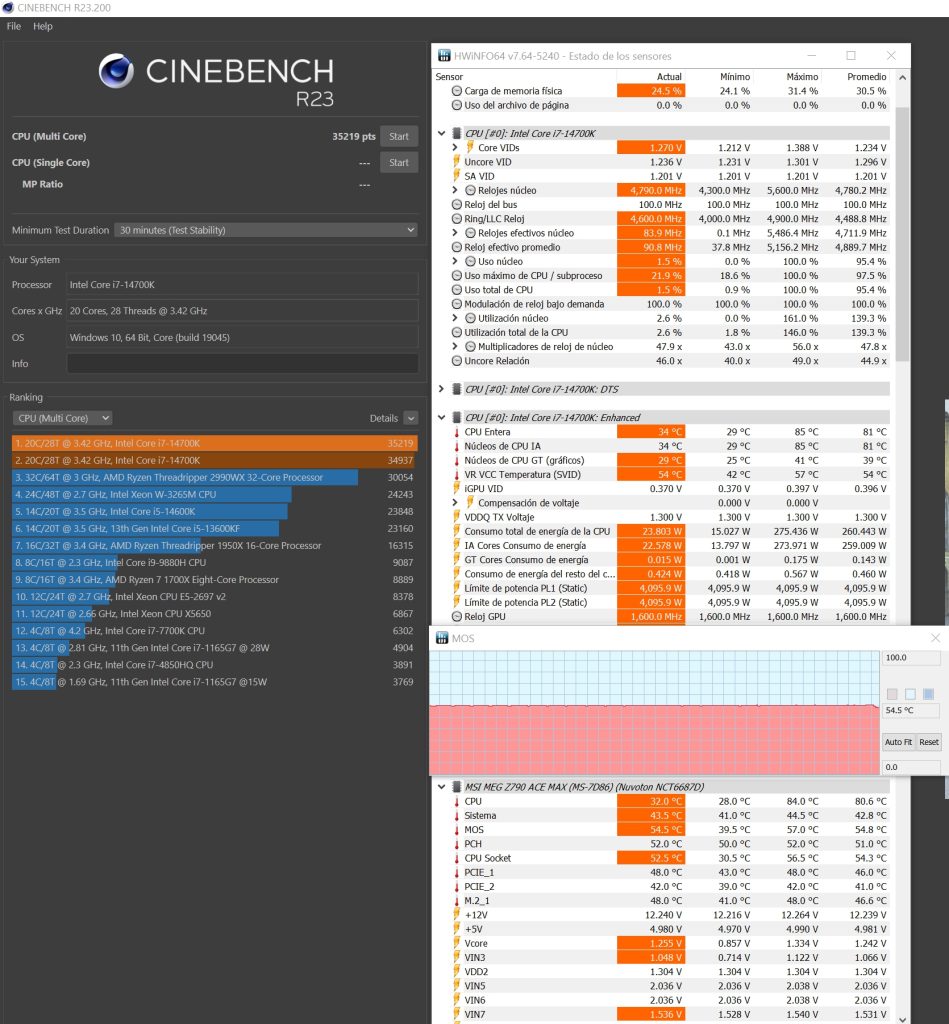Open the CPU (Multi Core) ranking dropdown
The image size is (949, 1024).
[x=63, y=418]
